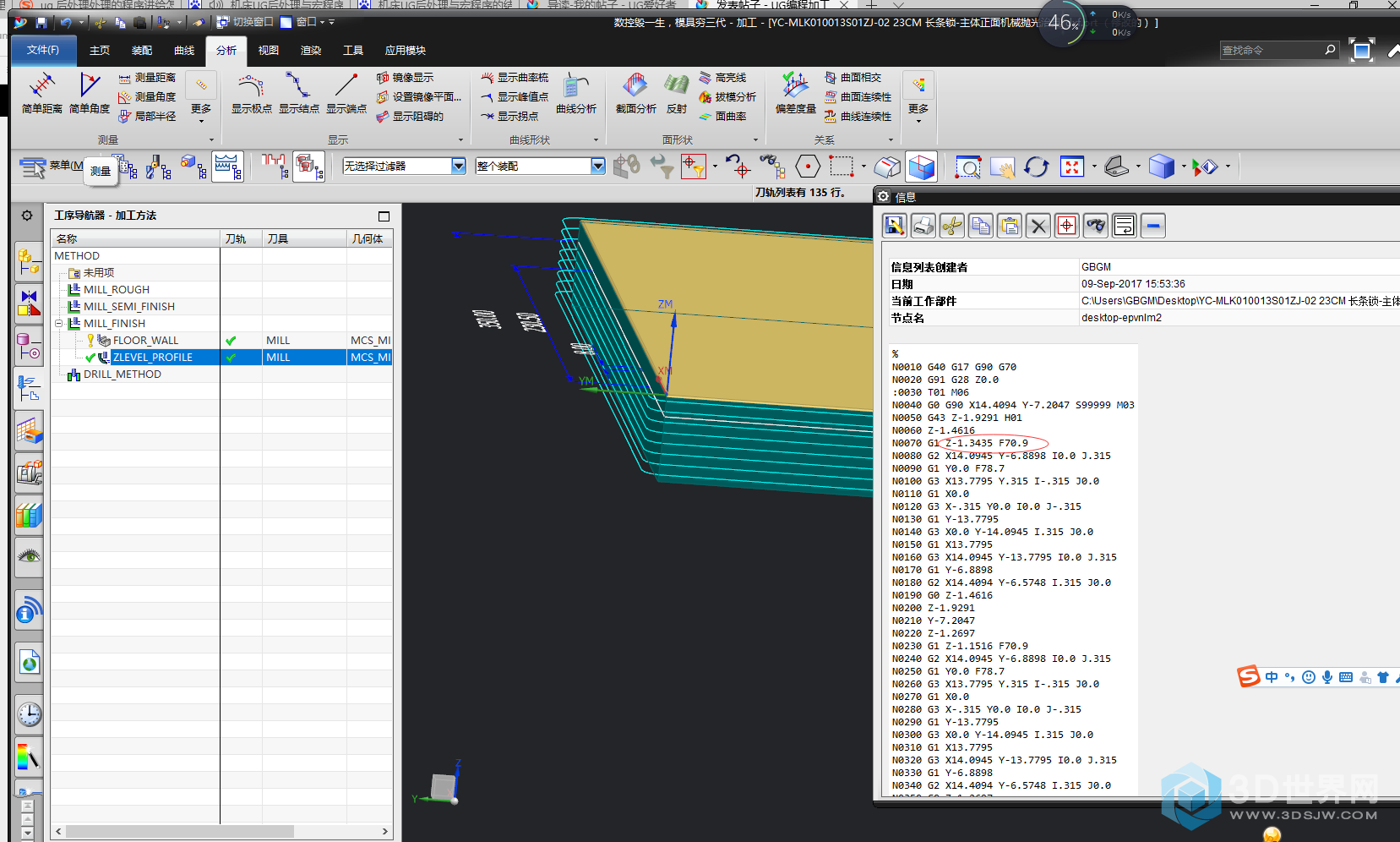The image size is (1400, 842).
Task: Switch to the 曲线 ribbon tab
Action: (x=184, y=51)
